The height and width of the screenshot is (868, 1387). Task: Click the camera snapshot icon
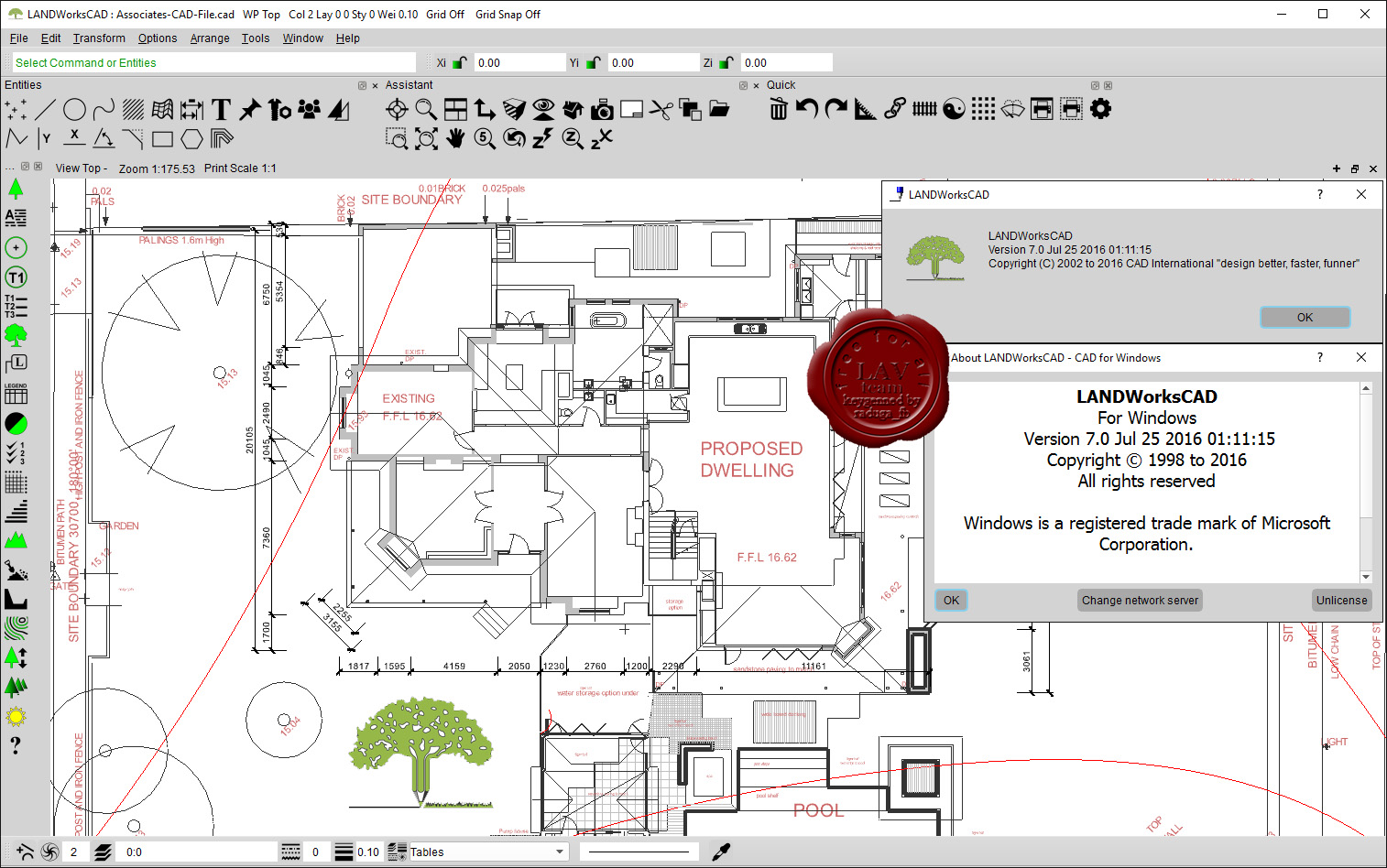(x=602, y=110)
